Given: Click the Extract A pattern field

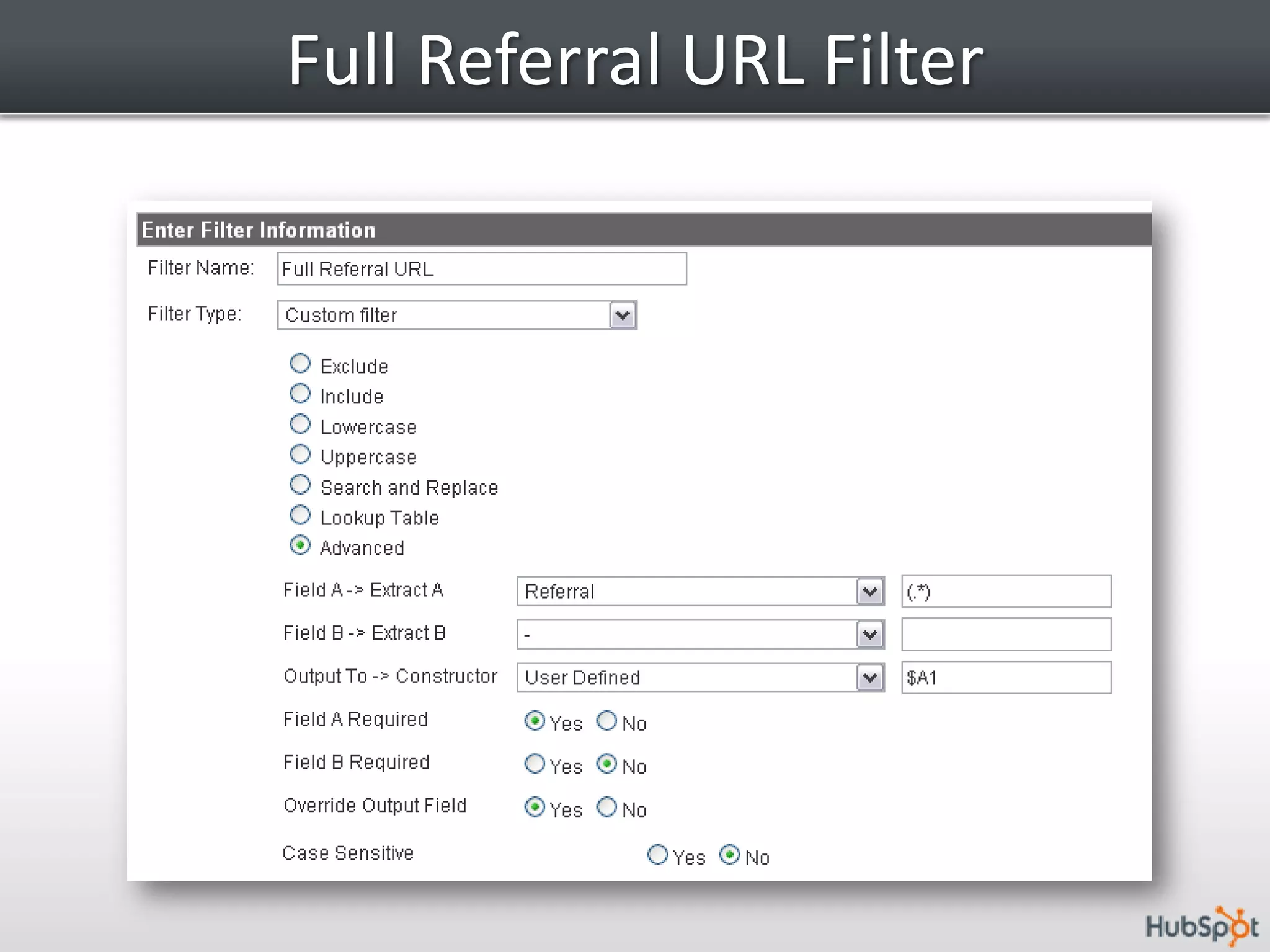Looking at the screenshot, I should tap(1006, 591).
